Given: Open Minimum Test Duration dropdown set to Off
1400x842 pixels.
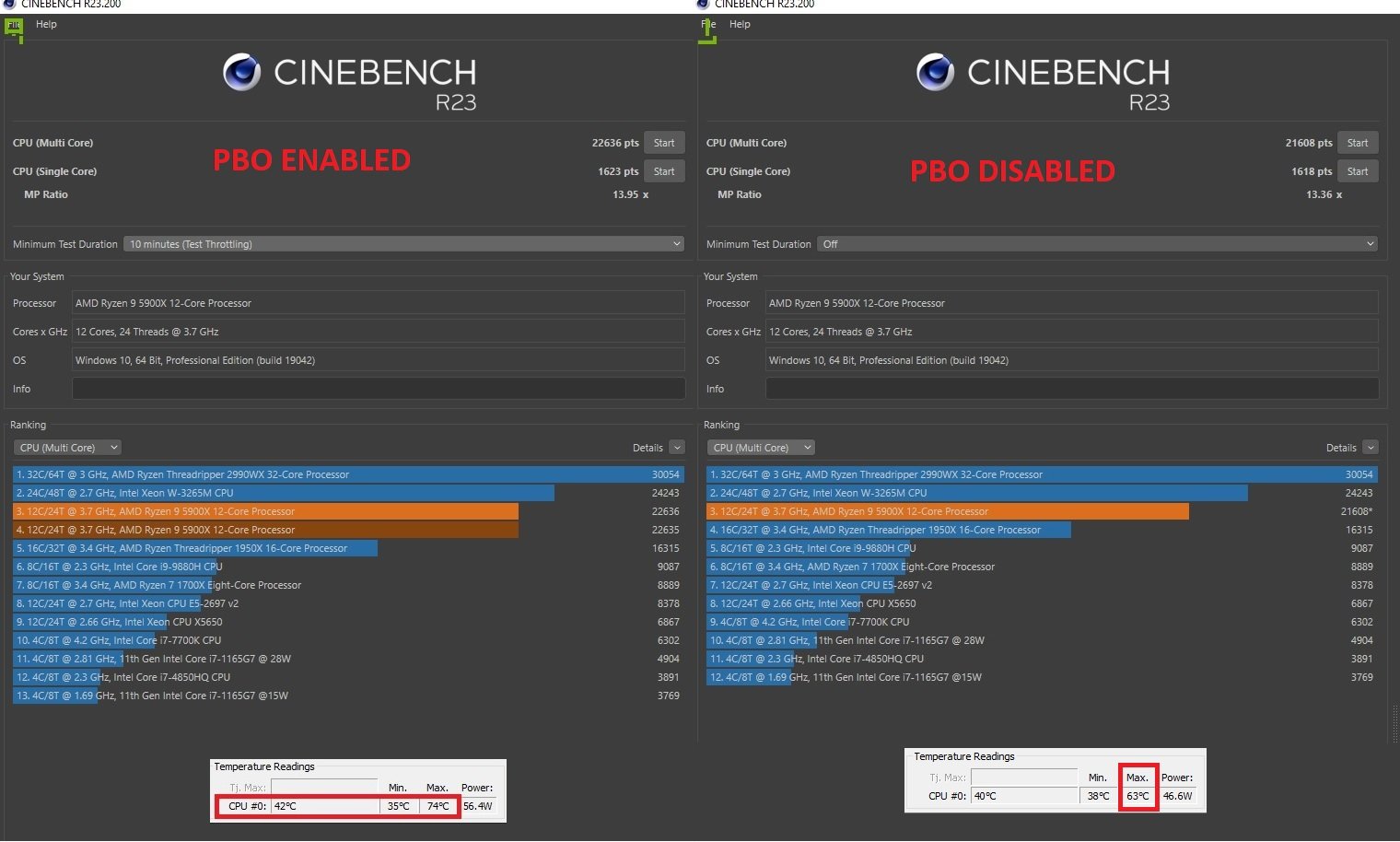Looking at the screenshot, I should (x=1098, y=244).
